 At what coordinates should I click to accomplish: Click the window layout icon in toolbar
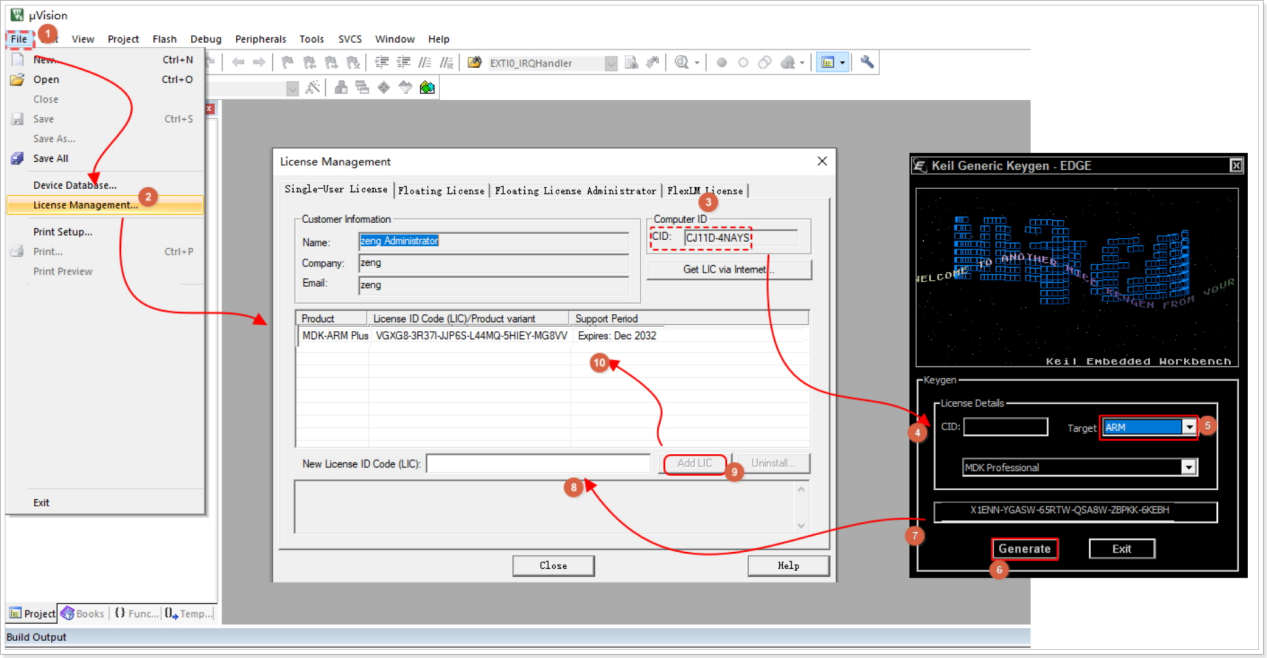(x=827, y=62)
